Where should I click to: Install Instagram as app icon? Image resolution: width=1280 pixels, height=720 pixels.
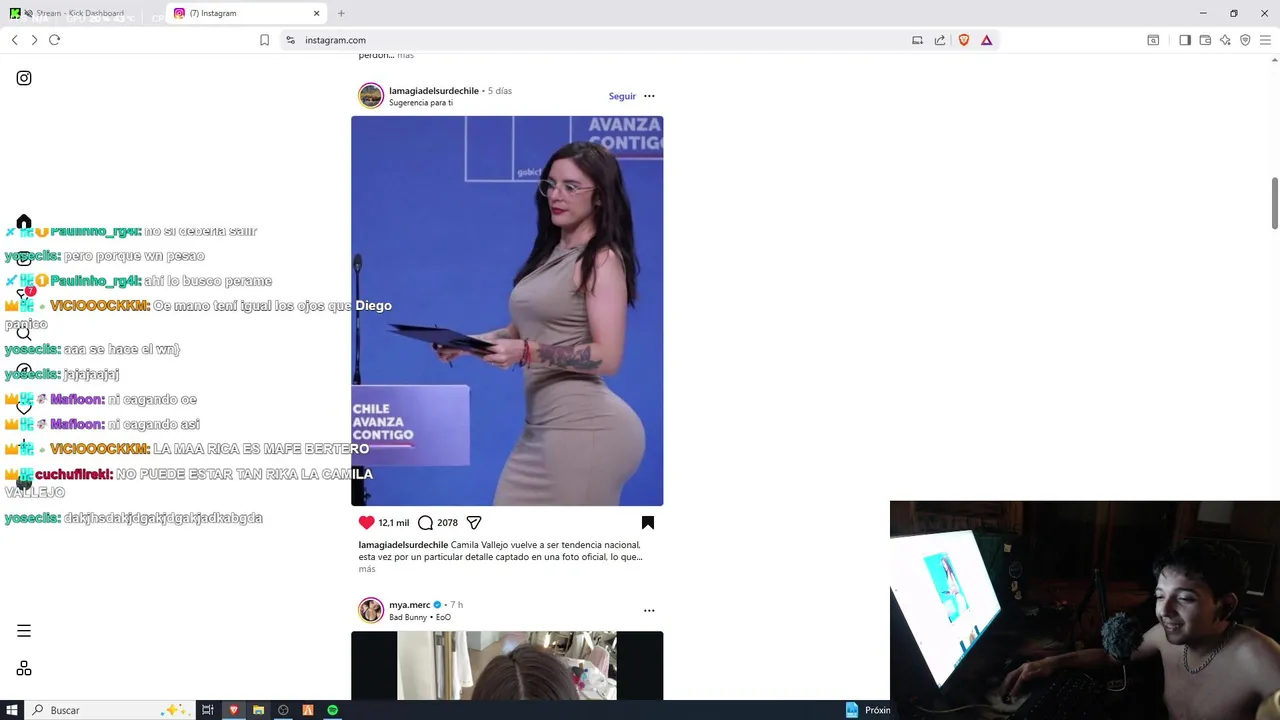click(x=917, y=40)
